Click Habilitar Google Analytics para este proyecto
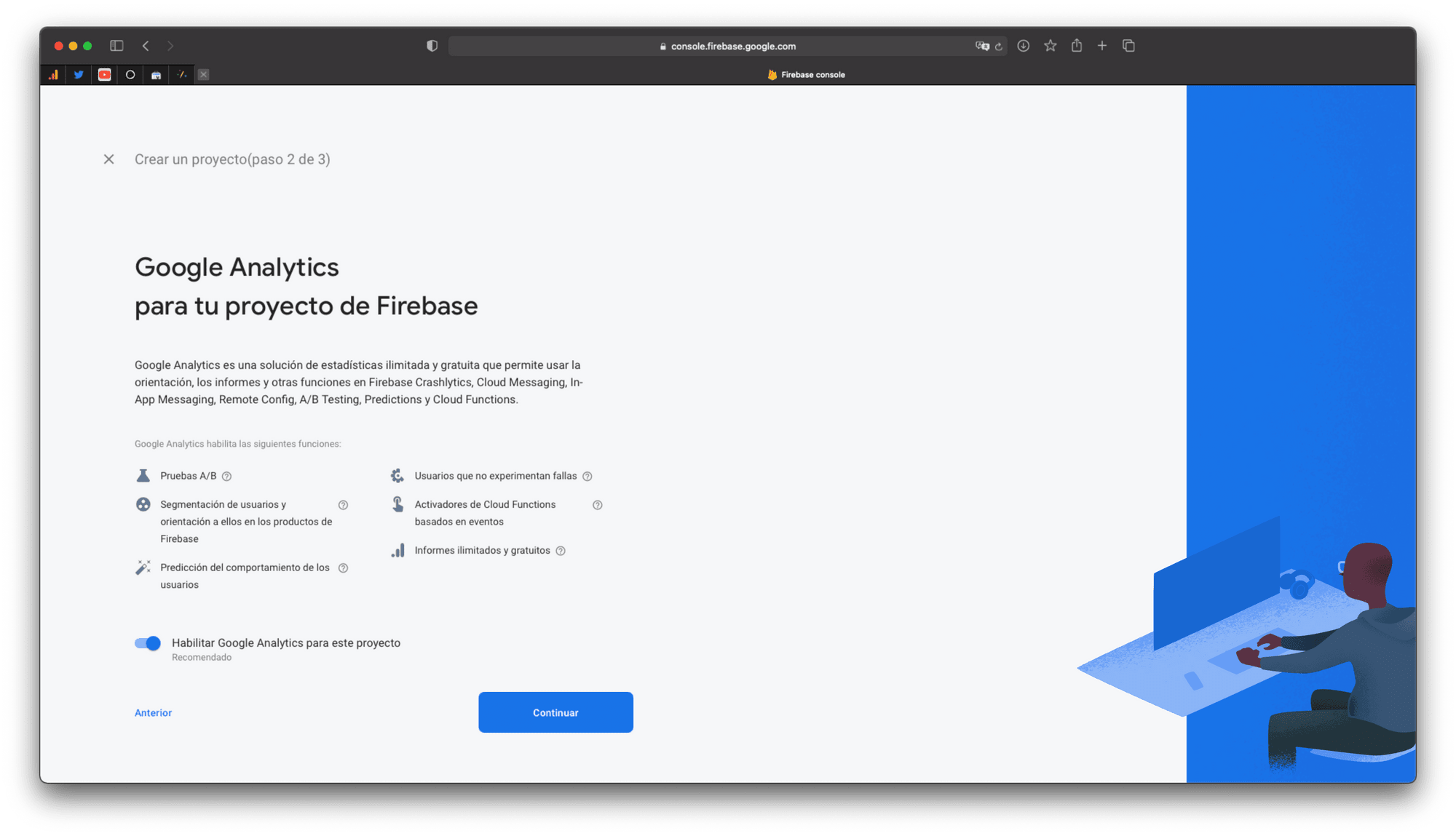Image resolution: width=1456 pixels, height=836 pixels. coord(286,643)
